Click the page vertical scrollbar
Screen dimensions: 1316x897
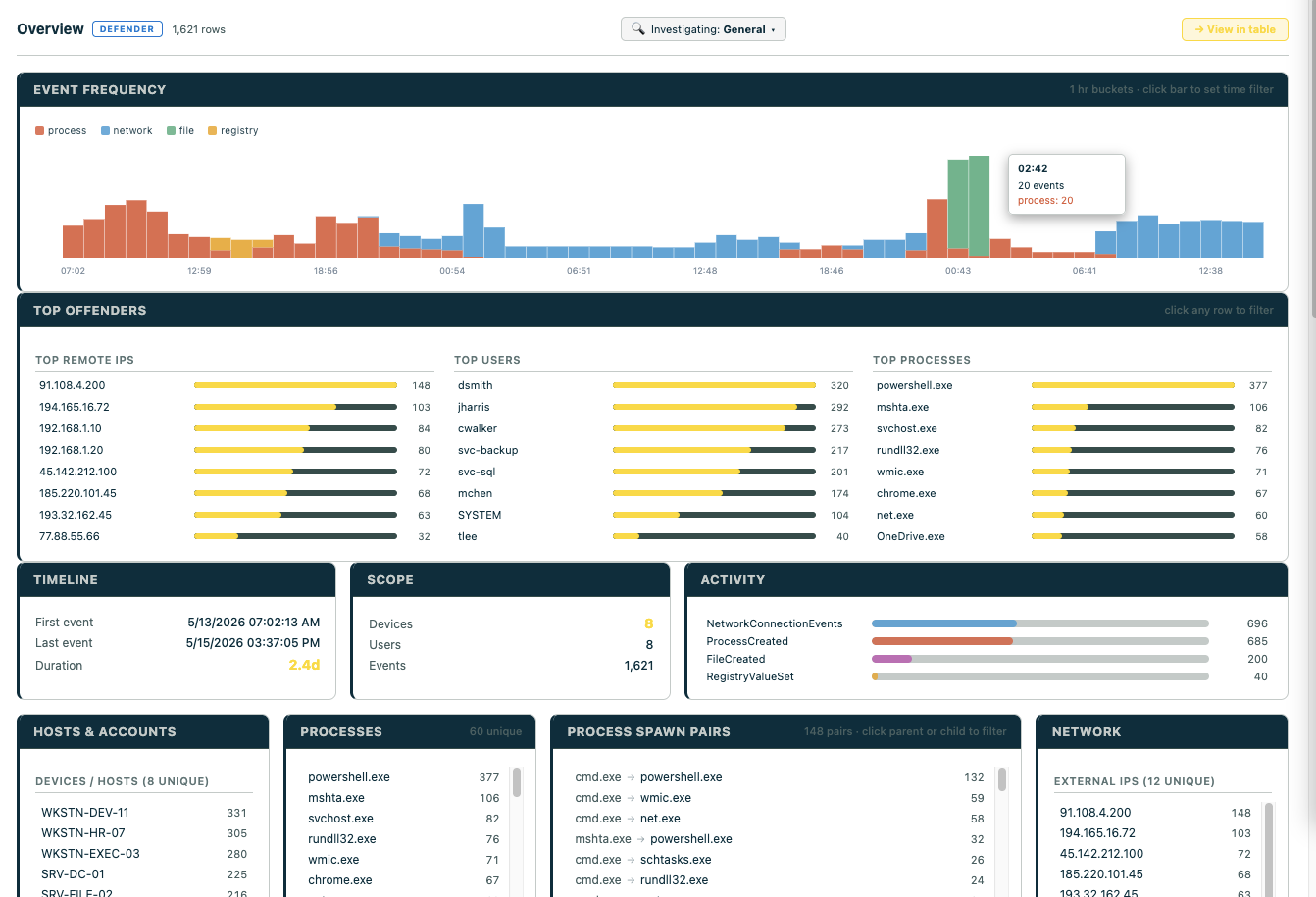(x=1311, y=157)
